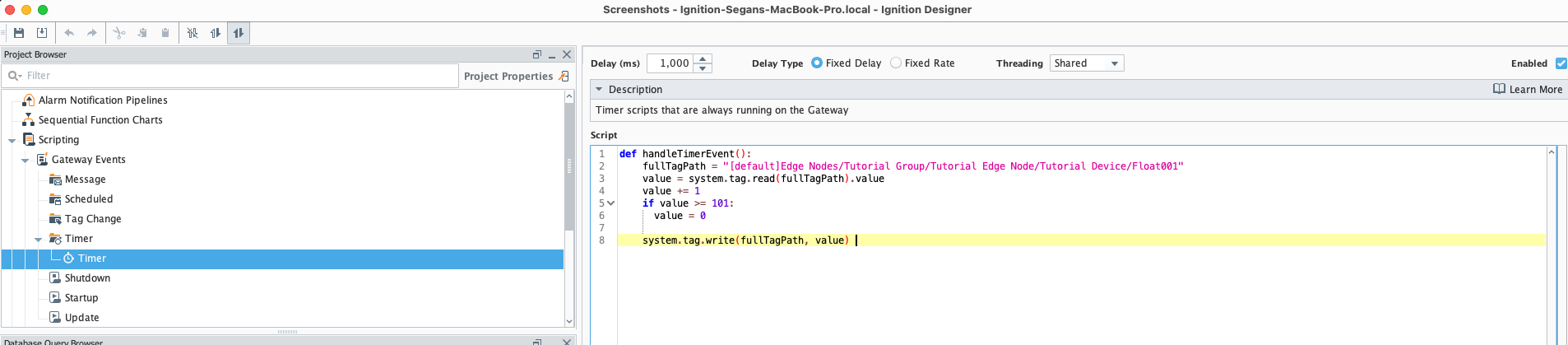Collapse the Scripting tree node
This screenshot has height=345, width=1568.
coord(12,141)
